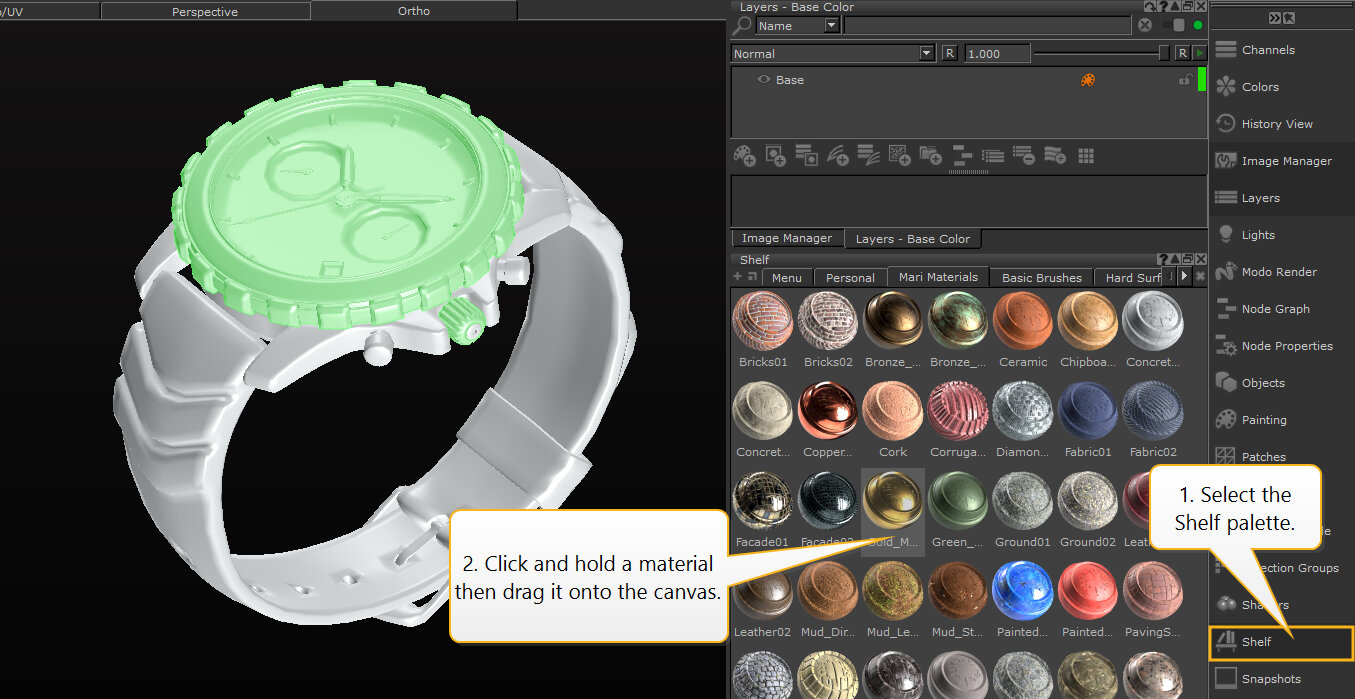1355x699 pixels.
Task: Open the Modo Render palette
Action: [x=1278, y=272]
